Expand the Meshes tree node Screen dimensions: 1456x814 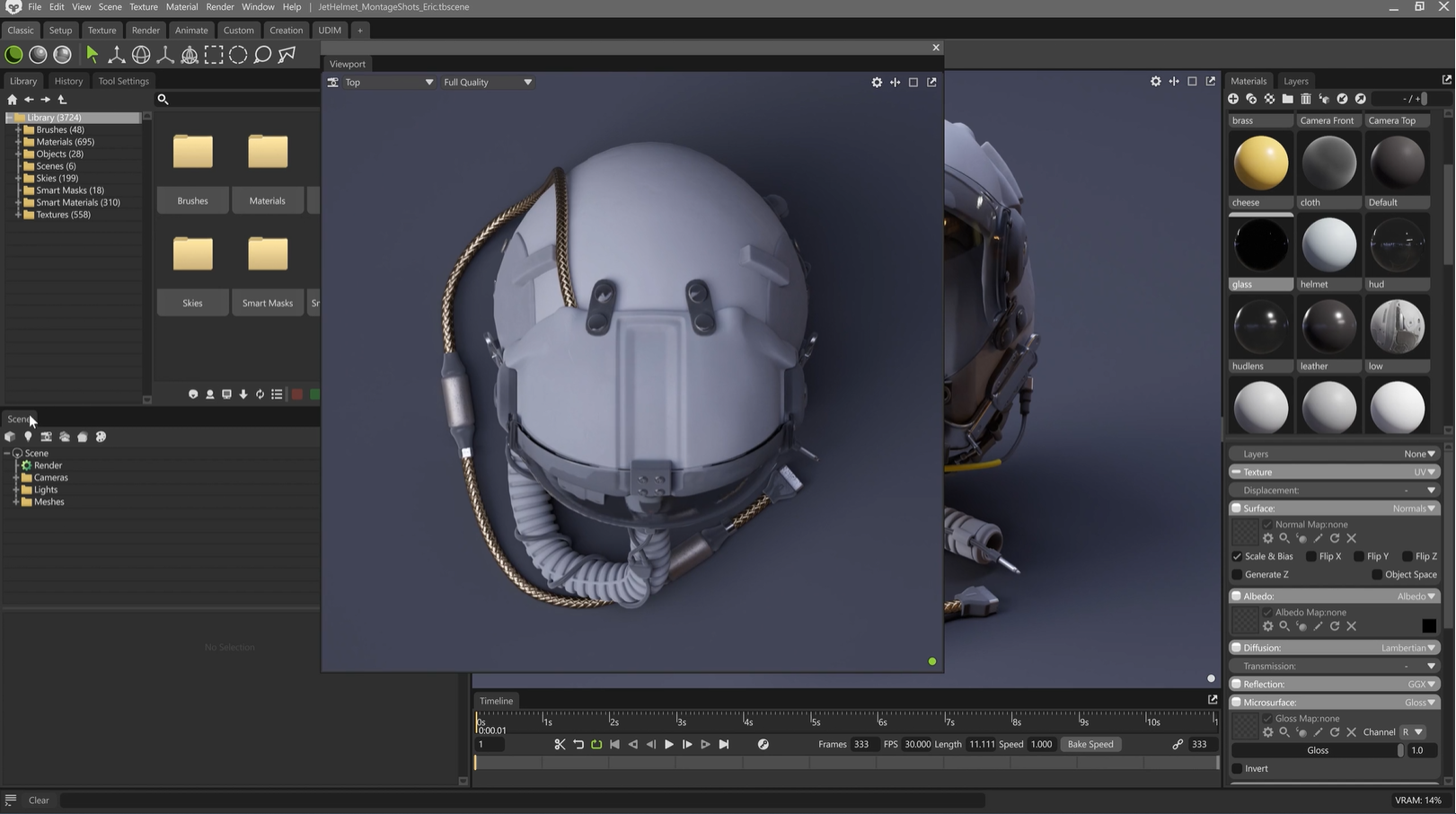(16, 502)
